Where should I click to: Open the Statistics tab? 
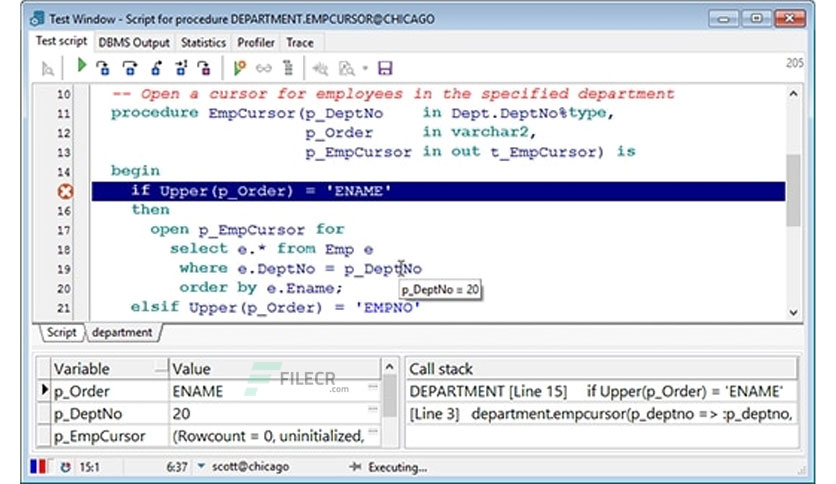[x=203, y=43]
